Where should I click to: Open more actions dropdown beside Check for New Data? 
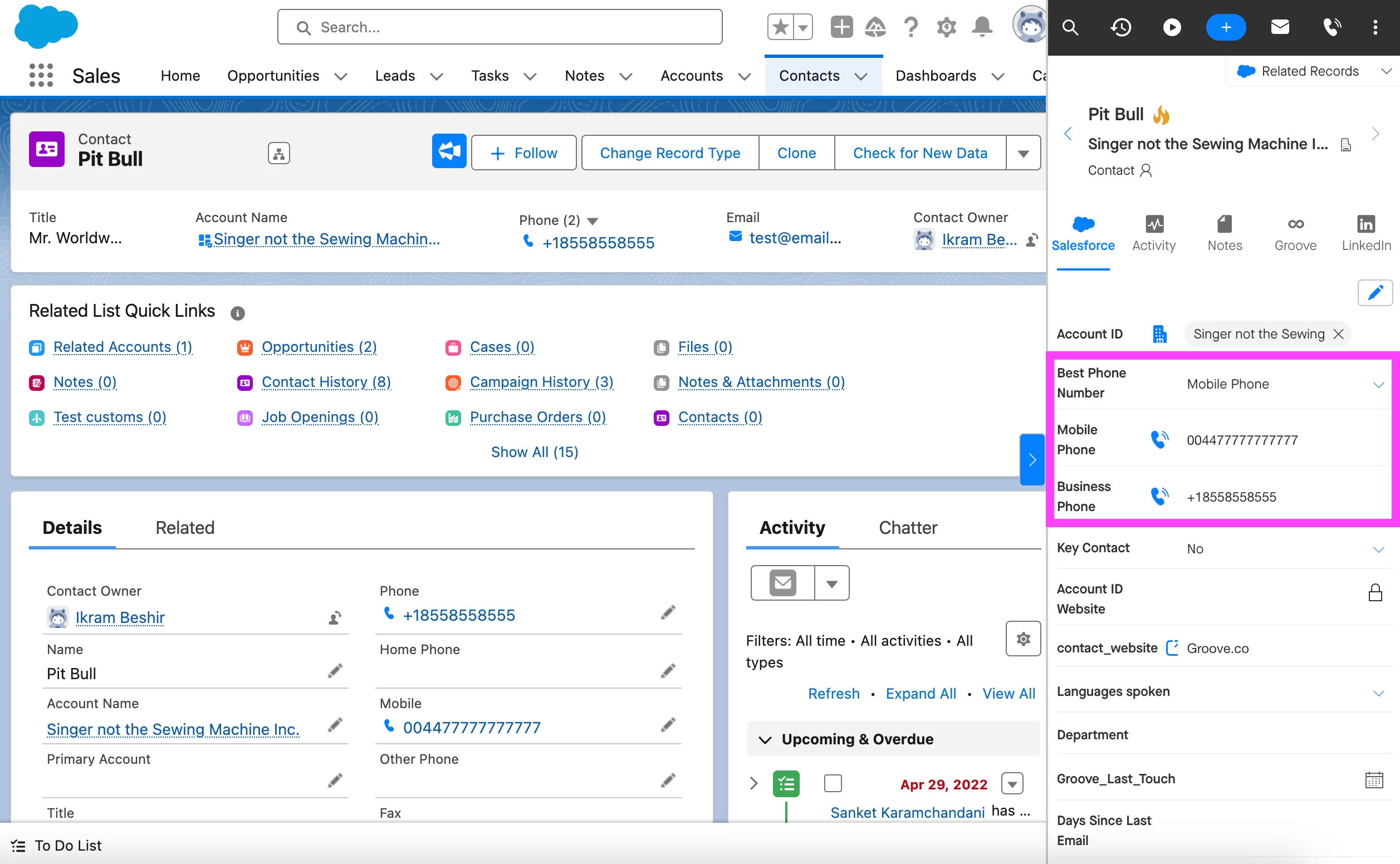coord(1023,153)
